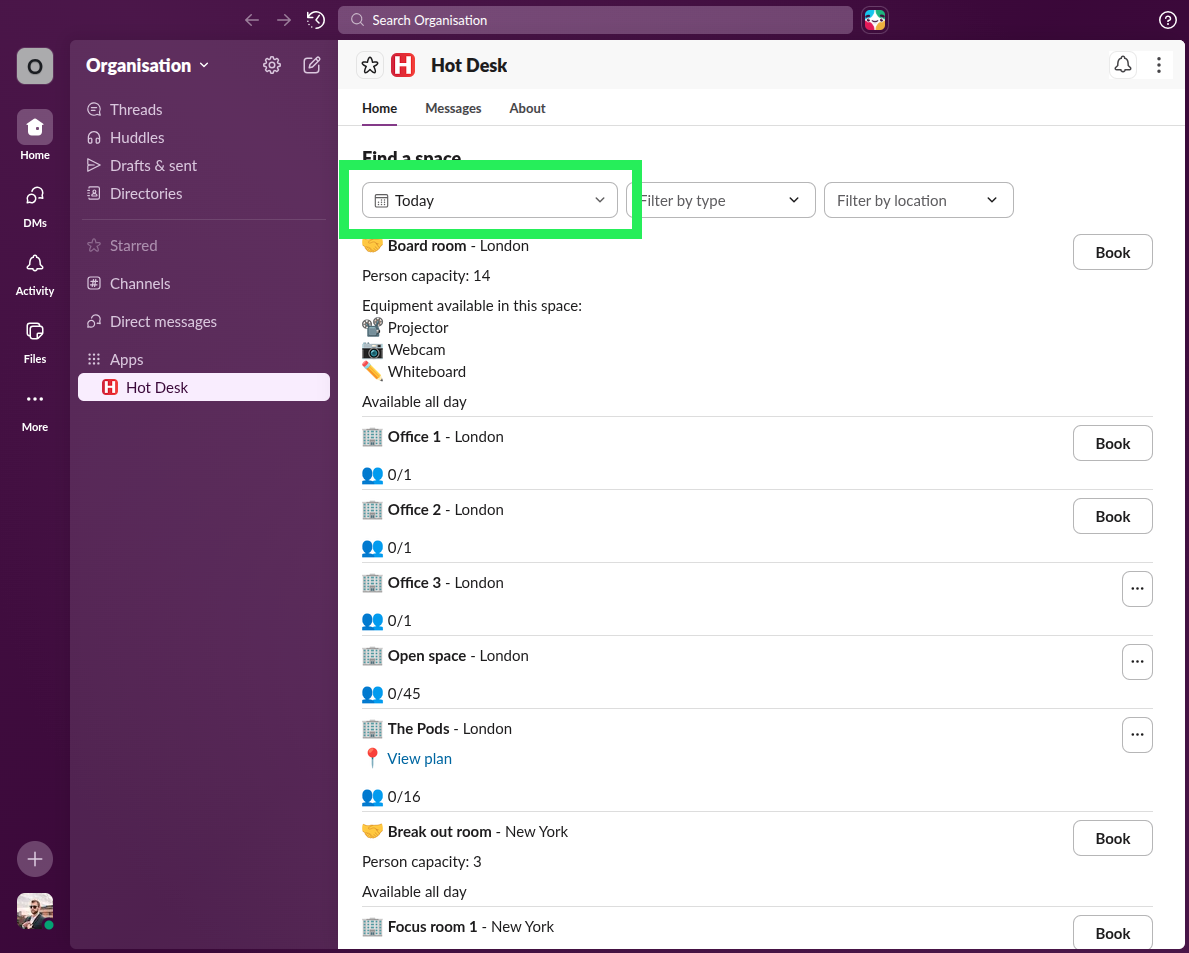Open the About tab of Hot Desk
The height and width of the screenshot is (953, 1189).
pos(527,108)
